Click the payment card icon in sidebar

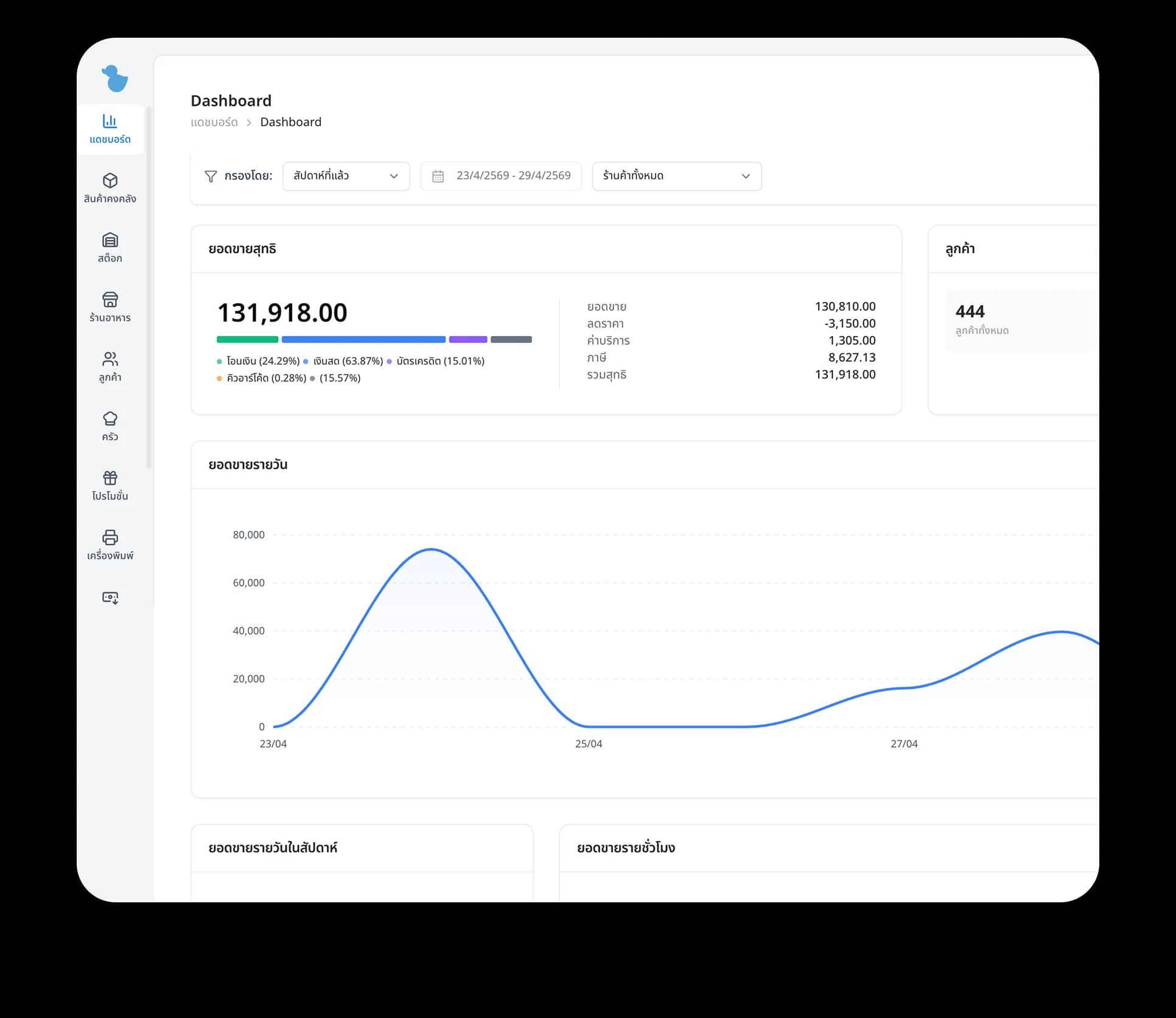point(110,597)
